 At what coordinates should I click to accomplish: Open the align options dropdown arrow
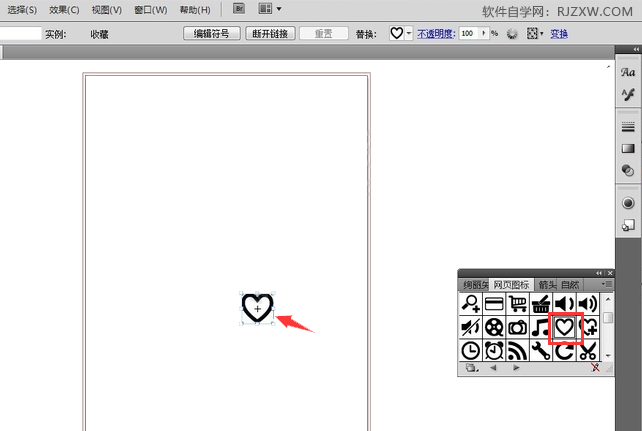pyautogui.click(x=542, y=34)
